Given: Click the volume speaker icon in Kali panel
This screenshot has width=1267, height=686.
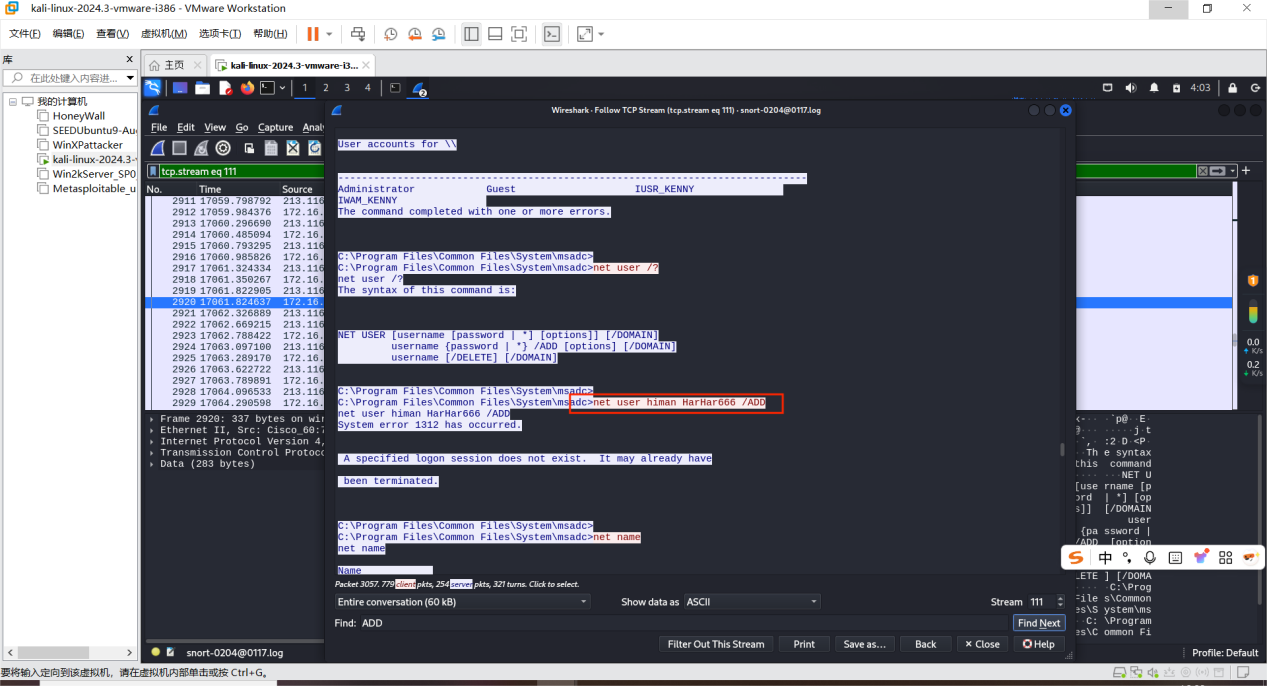Looking at the screenshot, I should 1131,88.
